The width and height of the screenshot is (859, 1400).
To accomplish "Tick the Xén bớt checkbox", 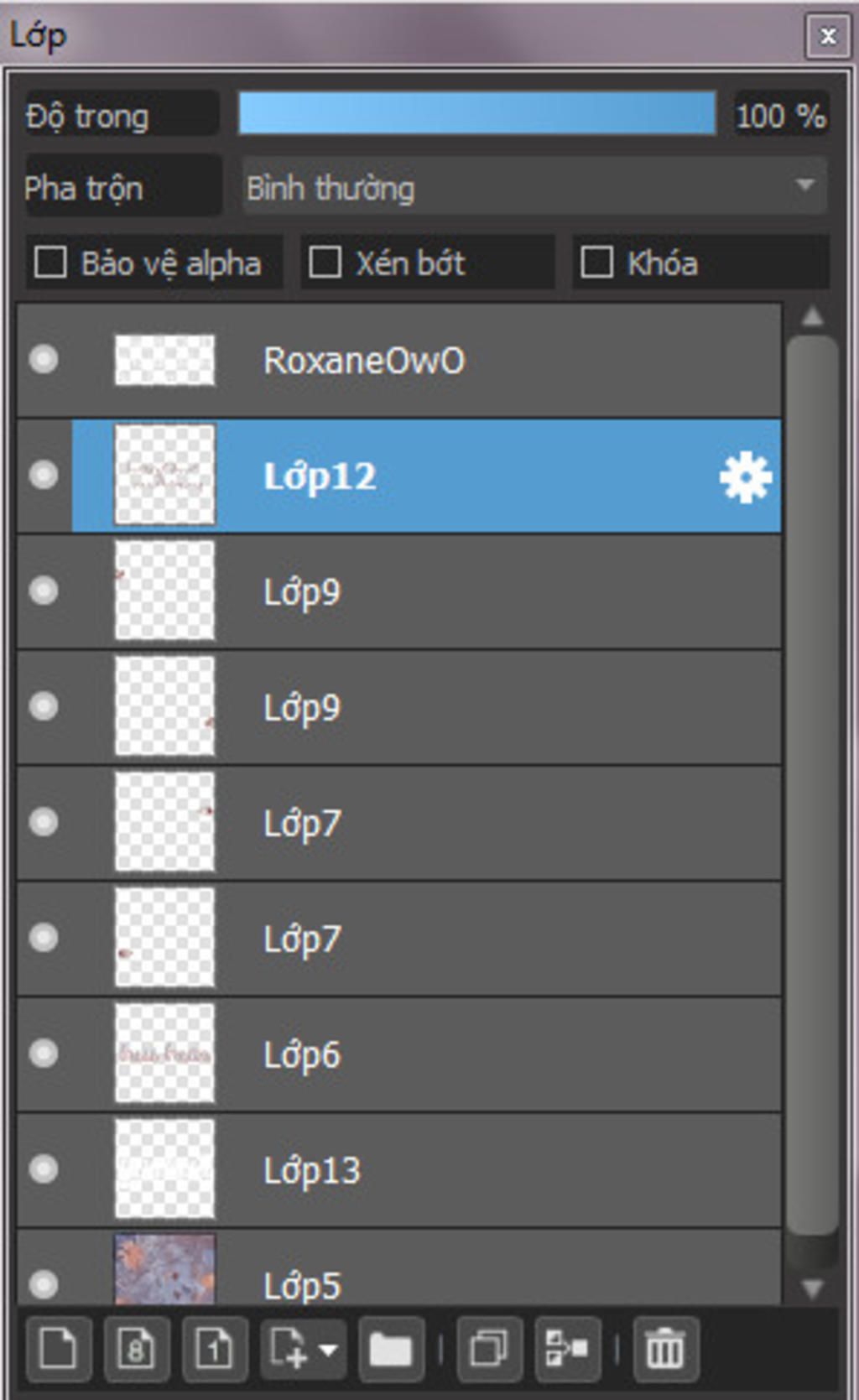I will pos(325,263).
